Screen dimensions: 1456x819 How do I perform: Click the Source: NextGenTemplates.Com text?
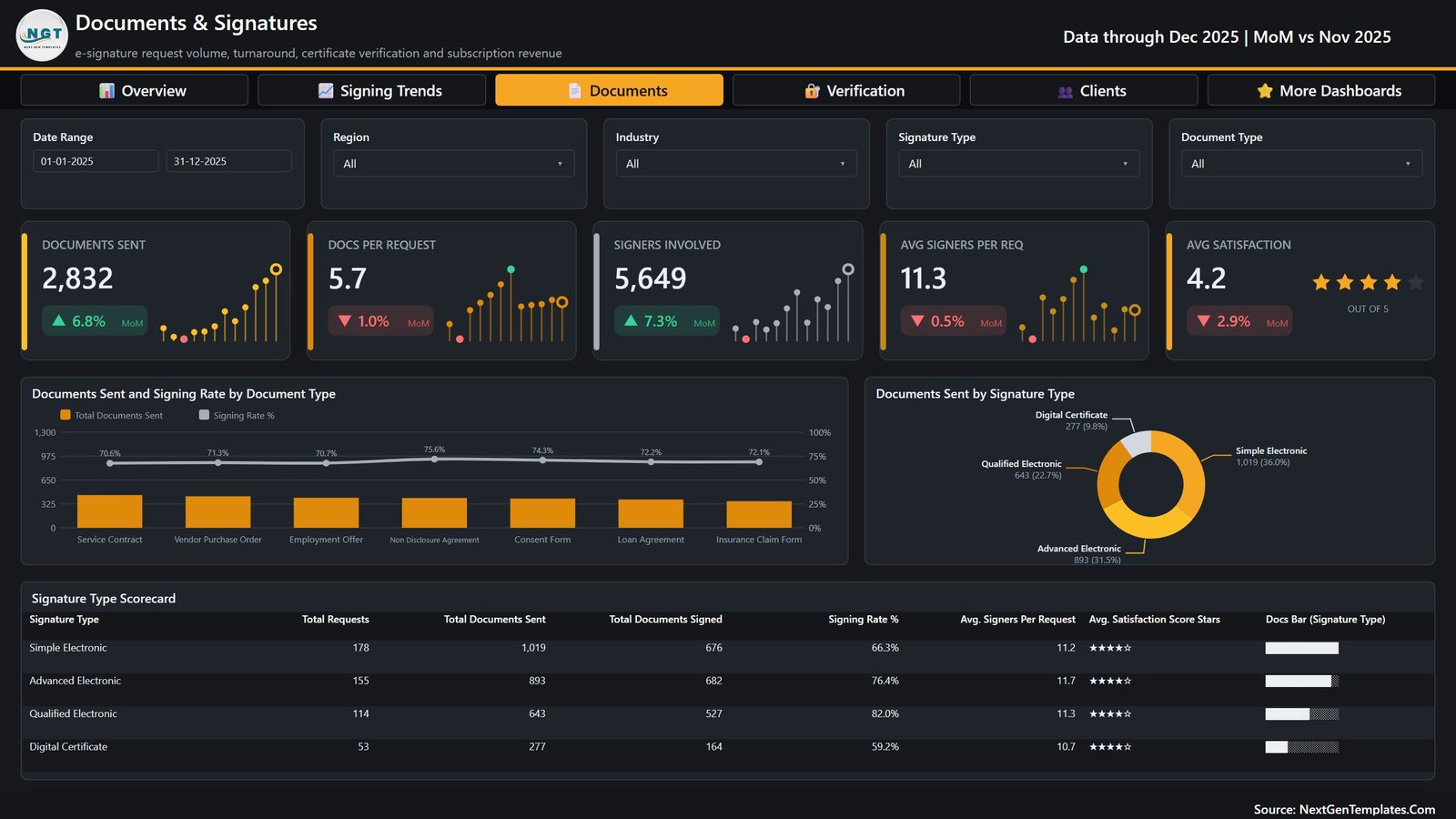click(1344, 809)
